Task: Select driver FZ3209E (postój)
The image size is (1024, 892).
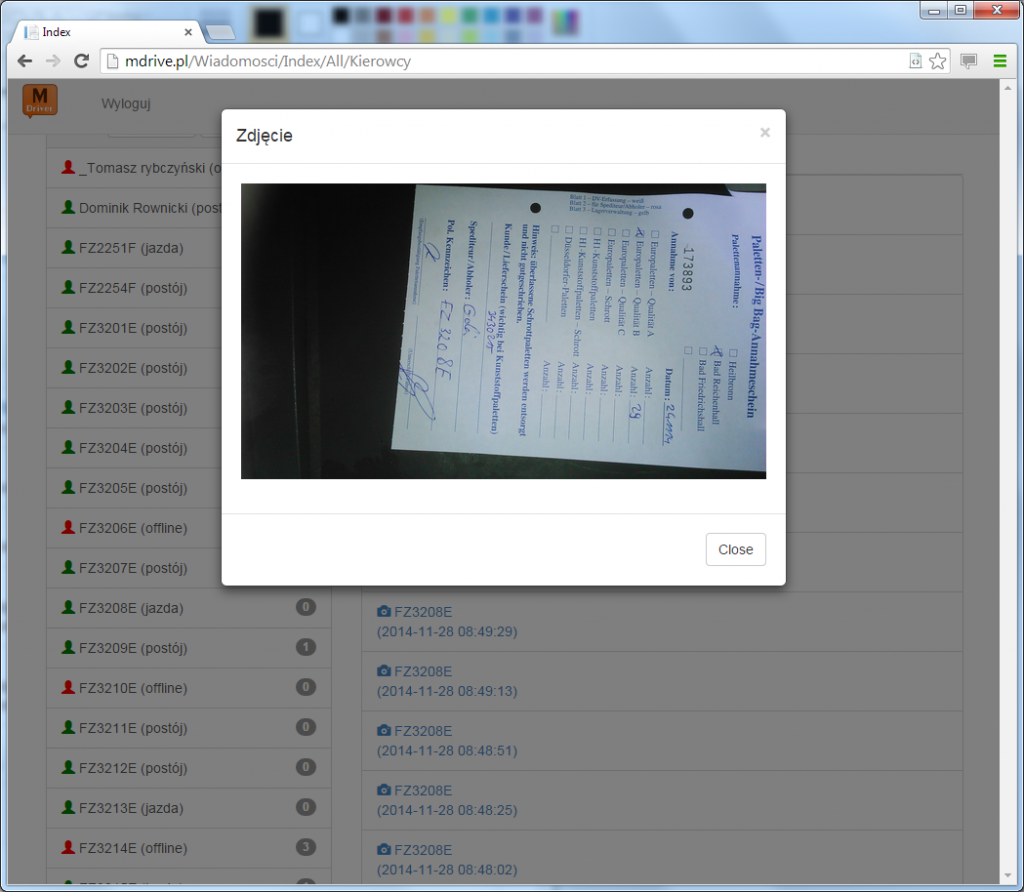Action: point(189,647)
